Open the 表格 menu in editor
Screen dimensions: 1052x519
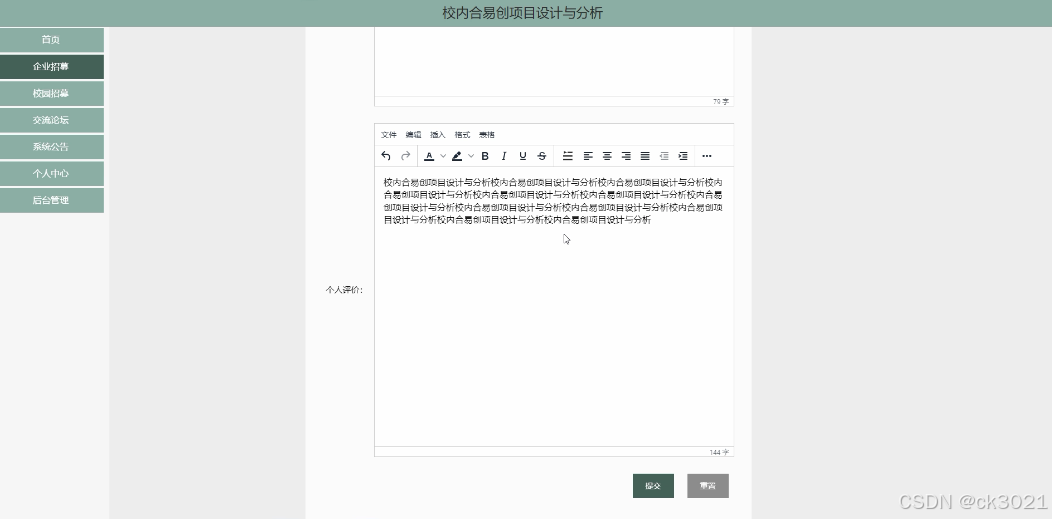[487, 135]
